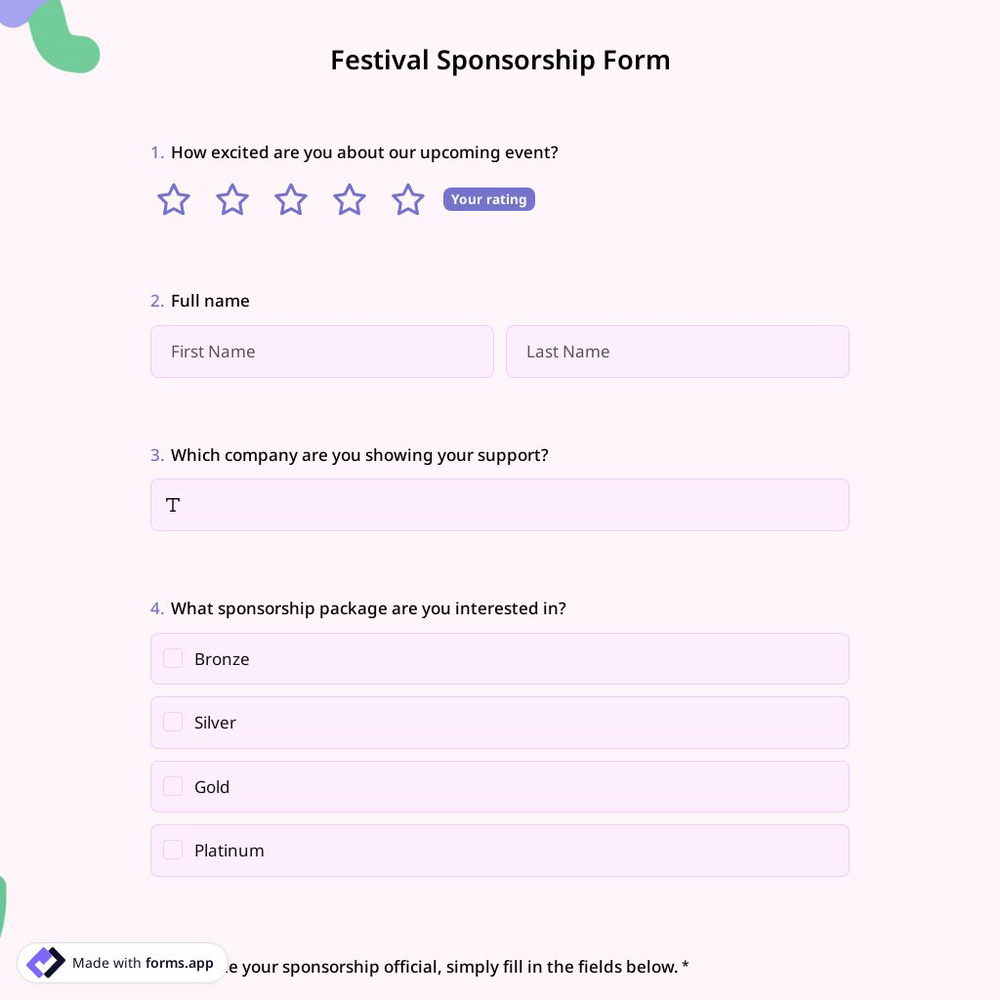Viewport: 1000px width, 1000px height.
Task: Enable the Gold package checkbox
Action: coord(172,786)
